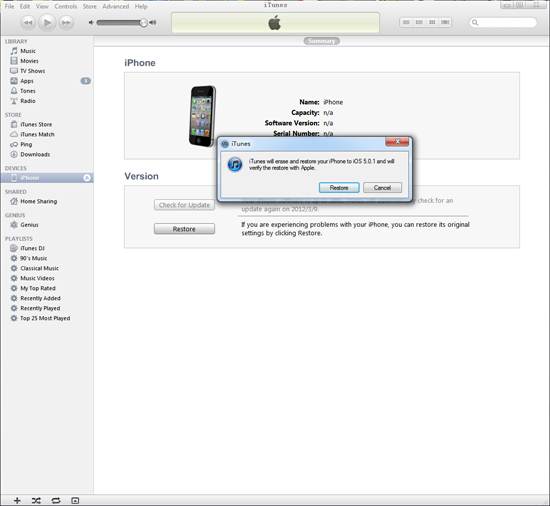Click the iPhone device image
The image size is (550, 506).
click(202, 116)
